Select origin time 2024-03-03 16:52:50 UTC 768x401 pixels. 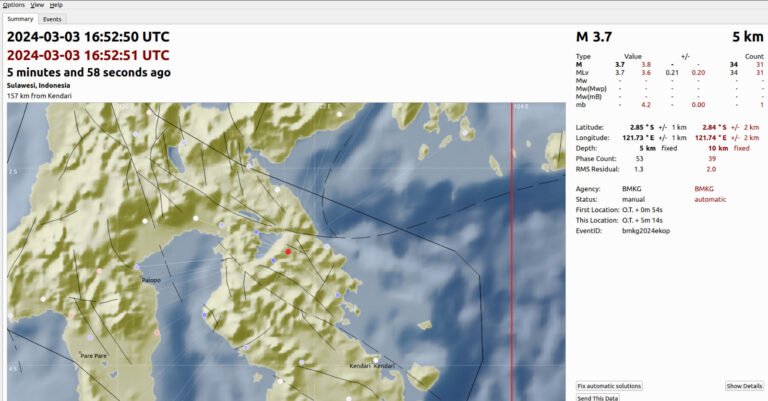tap(88, 37)
